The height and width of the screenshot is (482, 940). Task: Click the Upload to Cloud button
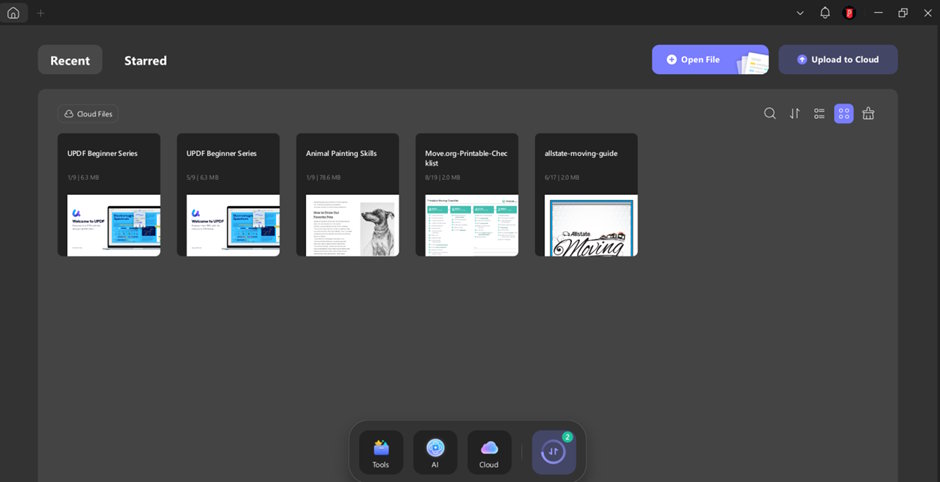point(838,60)
